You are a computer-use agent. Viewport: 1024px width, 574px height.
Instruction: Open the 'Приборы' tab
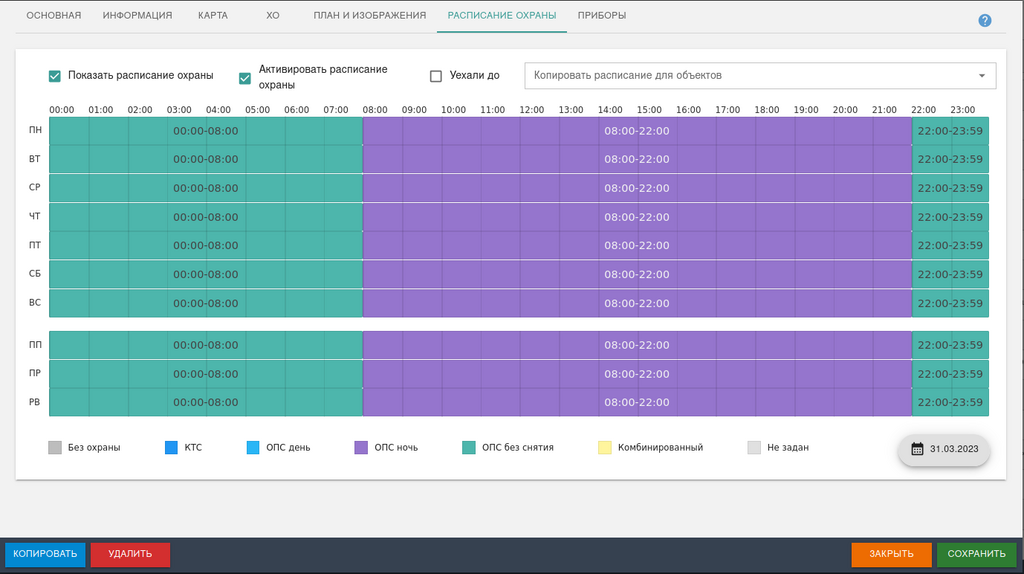tap(602, 16)
